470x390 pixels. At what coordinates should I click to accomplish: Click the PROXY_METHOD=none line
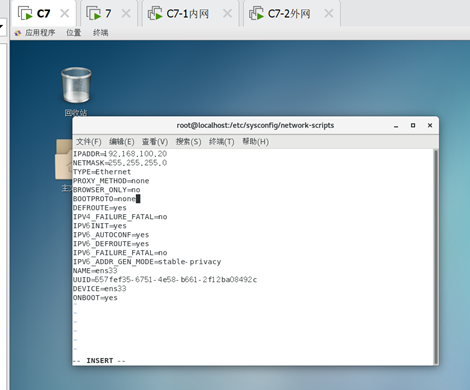[111, 181]
